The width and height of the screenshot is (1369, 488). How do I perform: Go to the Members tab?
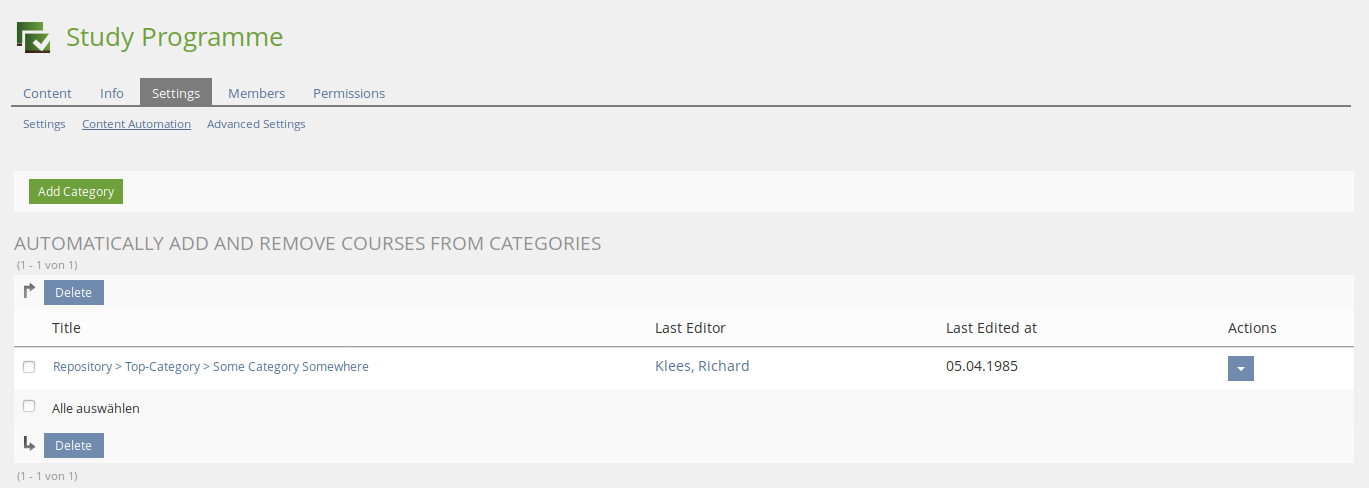pyautogui.click(x=256, y=93)
